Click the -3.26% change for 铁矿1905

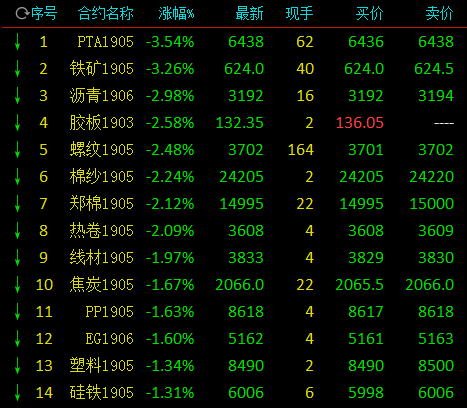coord(170,69)
